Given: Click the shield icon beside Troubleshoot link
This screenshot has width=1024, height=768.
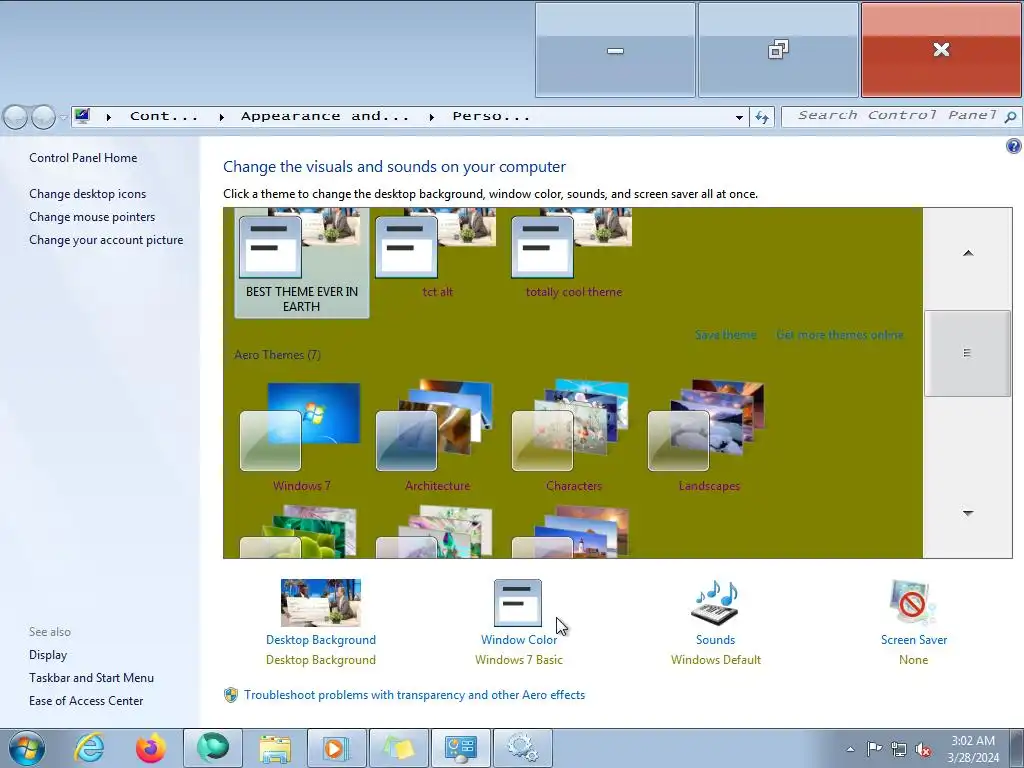Looking at the screenshot, I should tap(231, 695).
